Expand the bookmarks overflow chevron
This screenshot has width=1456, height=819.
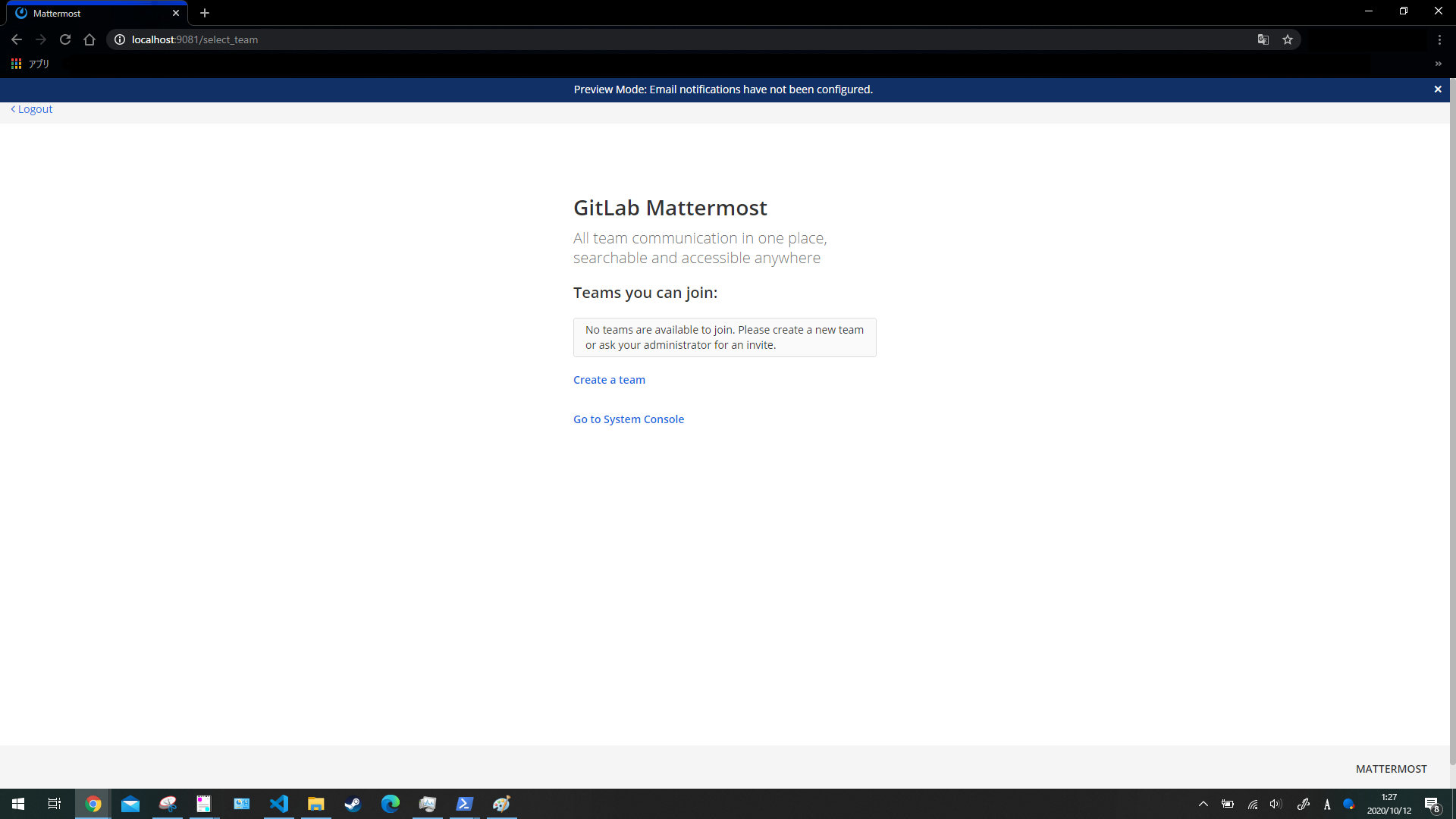(1438, 64)
